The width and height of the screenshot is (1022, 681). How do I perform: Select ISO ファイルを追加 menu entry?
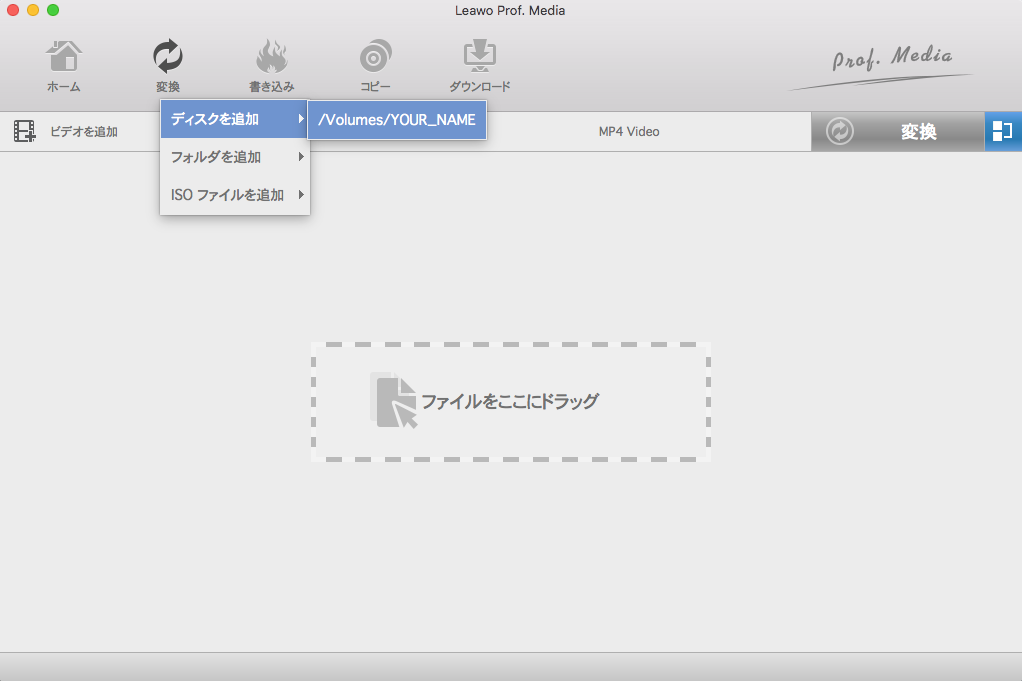[x=235, y=195]
